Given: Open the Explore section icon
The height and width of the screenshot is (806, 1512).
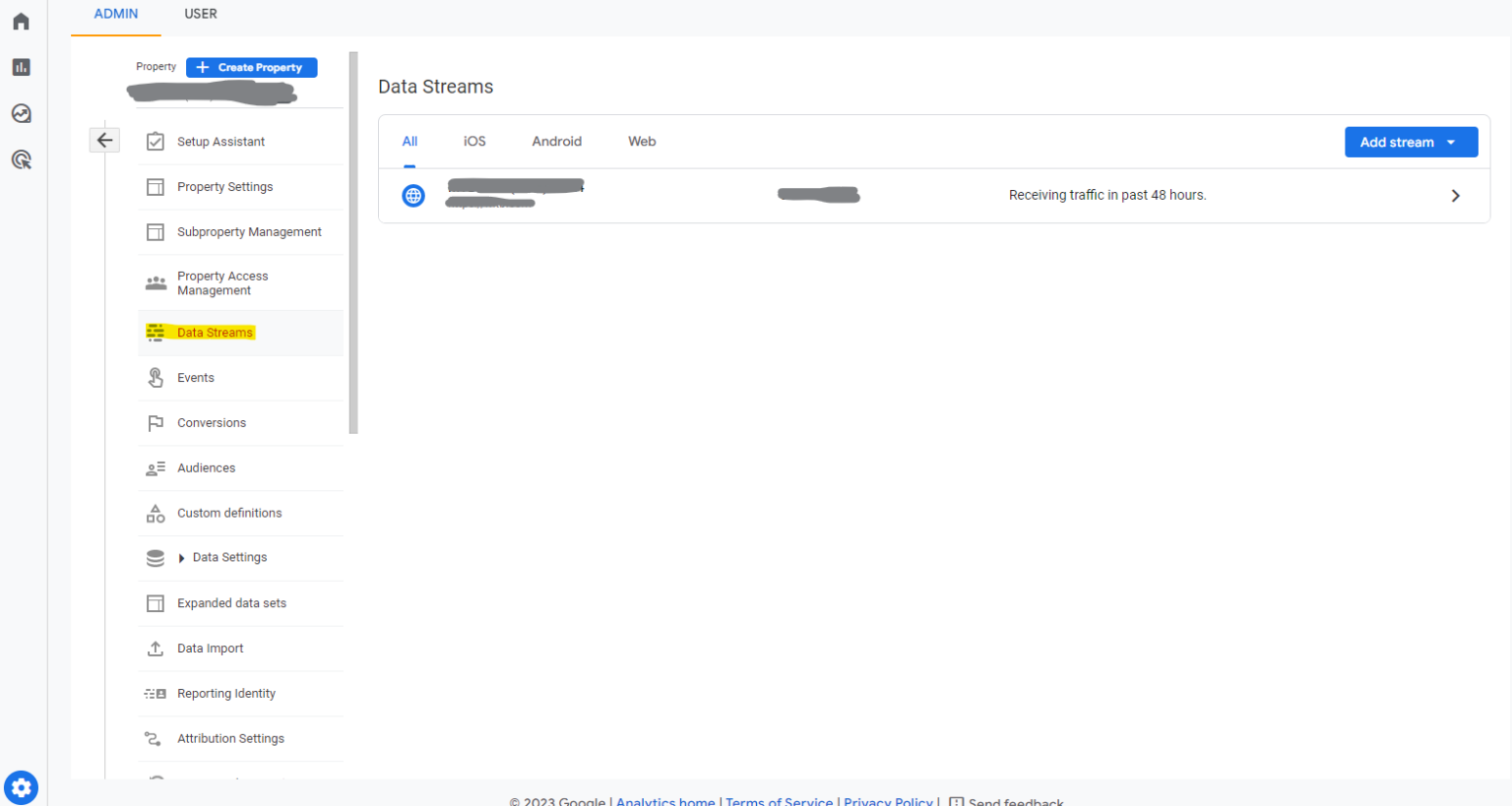Looking at the screenshot, I should click(21, 113).
